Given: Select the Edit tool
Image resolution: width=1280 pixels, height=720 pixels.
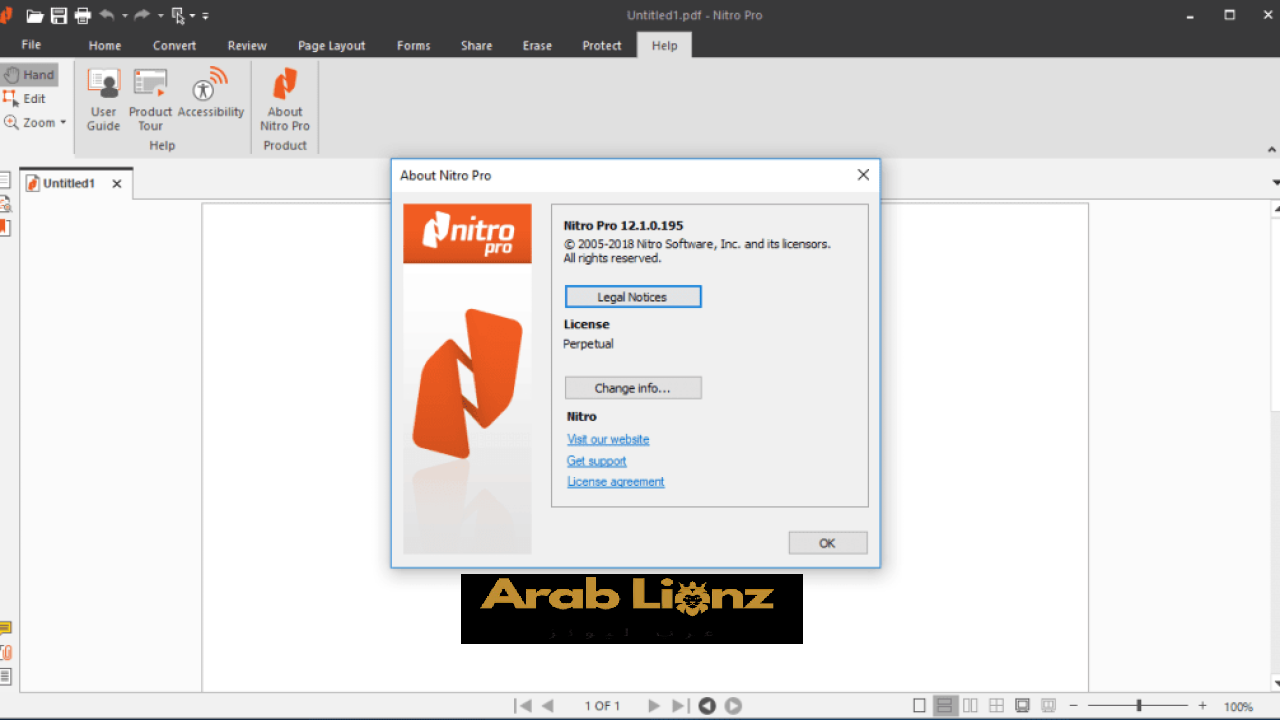Looking at the screenshot, I should (25, 99).
